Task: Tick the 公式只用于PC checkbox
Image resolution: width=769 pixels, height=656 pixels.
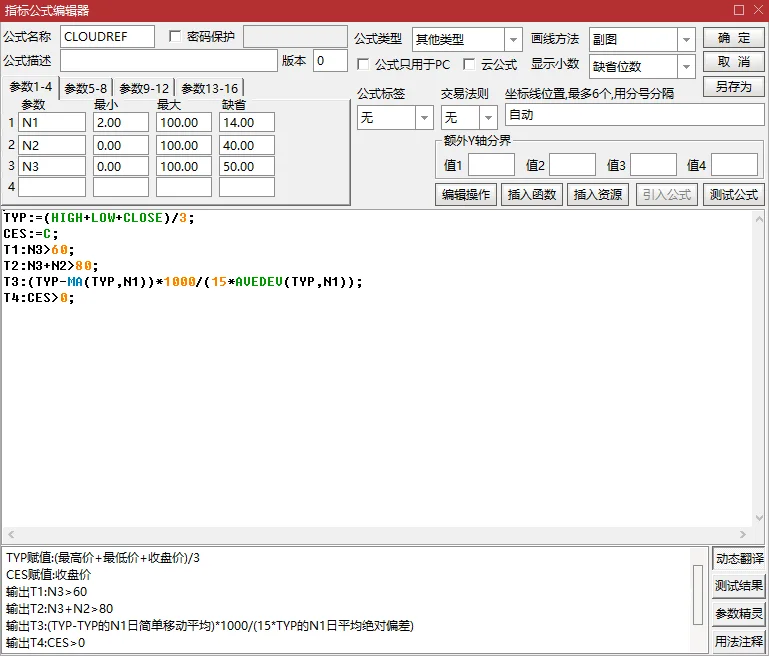Action: (363, 64)
